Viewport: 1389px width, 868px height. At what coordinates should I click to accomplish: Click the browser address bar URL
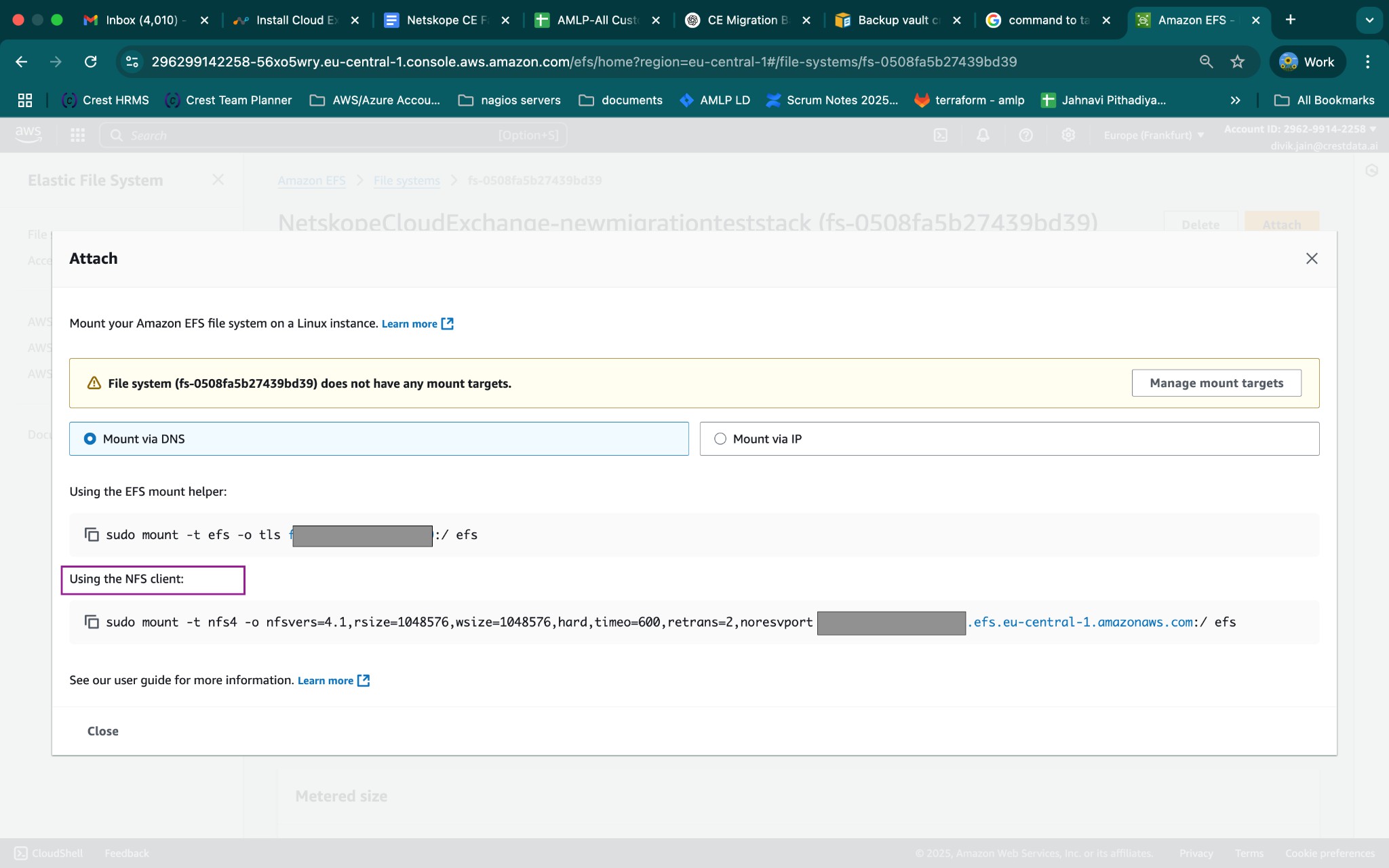pyautogui.click(x=584, y=62)
